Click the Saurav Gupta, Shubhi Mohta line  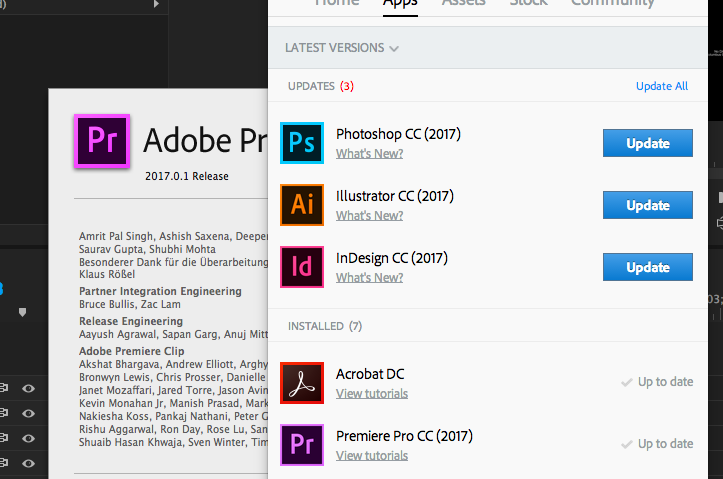(x=148, y=249)
